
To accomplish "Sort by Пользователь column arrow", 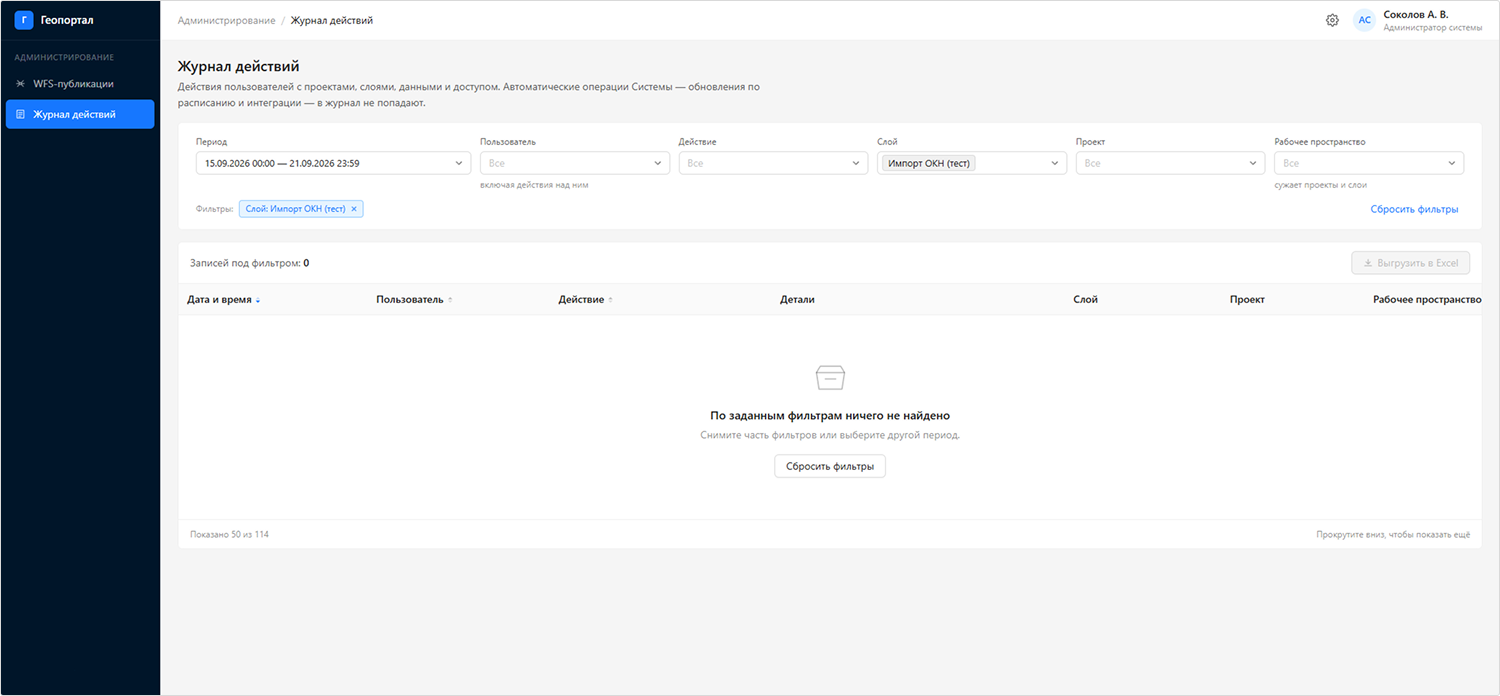I will [x=450, y=300].
